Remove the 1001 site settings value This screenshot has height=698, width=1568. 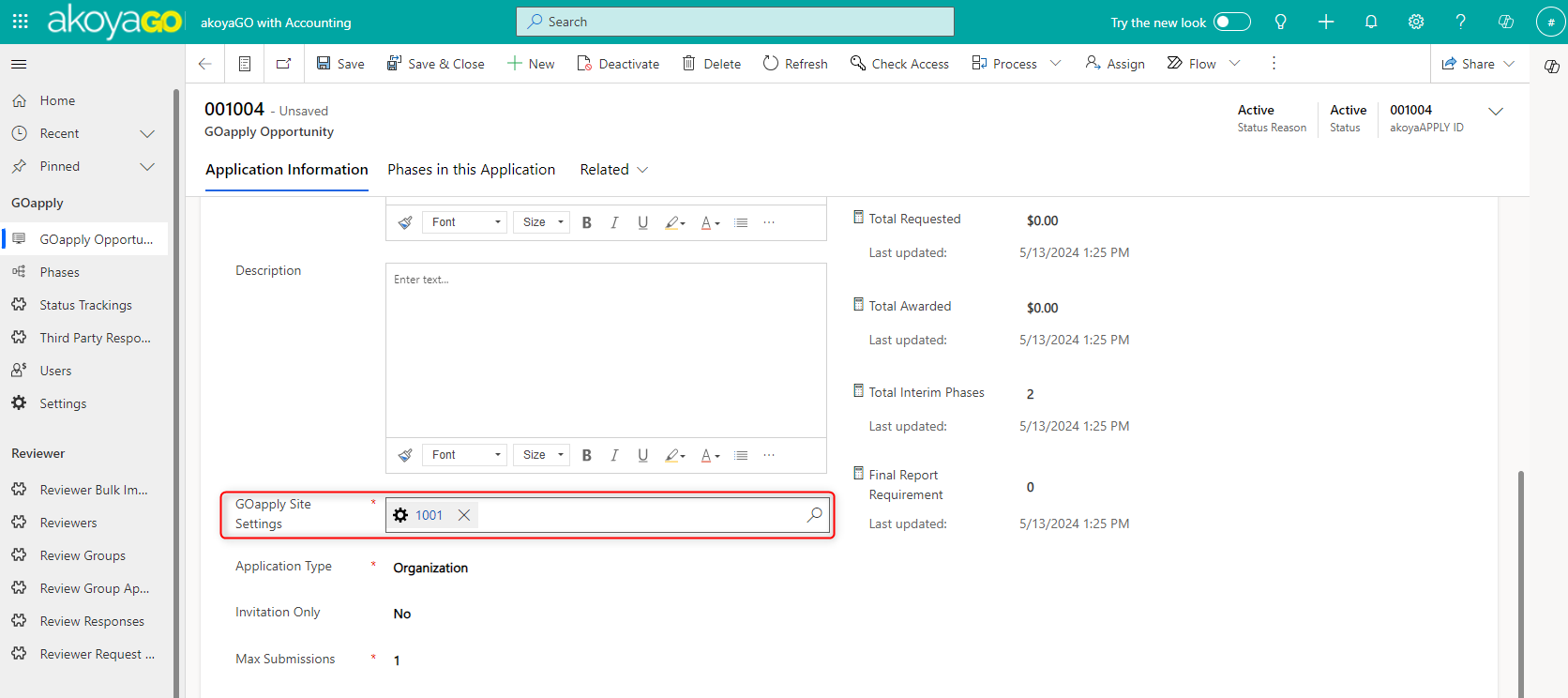click(x=464, y=515)
